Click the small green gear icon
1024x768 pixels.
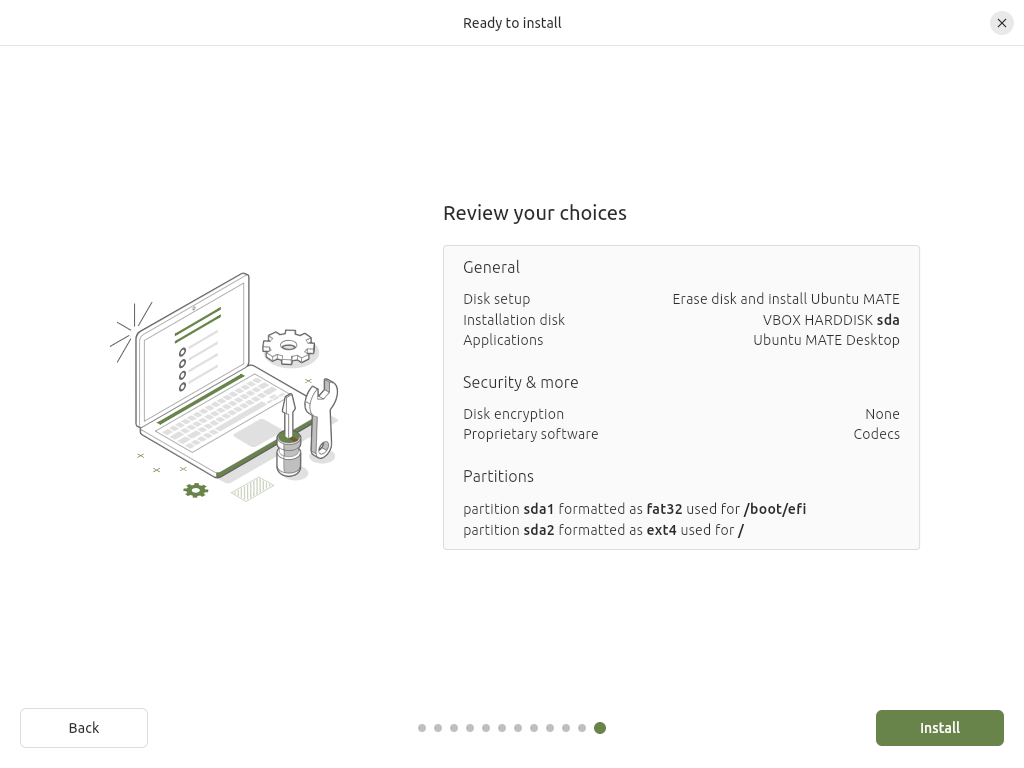(196, 490)
